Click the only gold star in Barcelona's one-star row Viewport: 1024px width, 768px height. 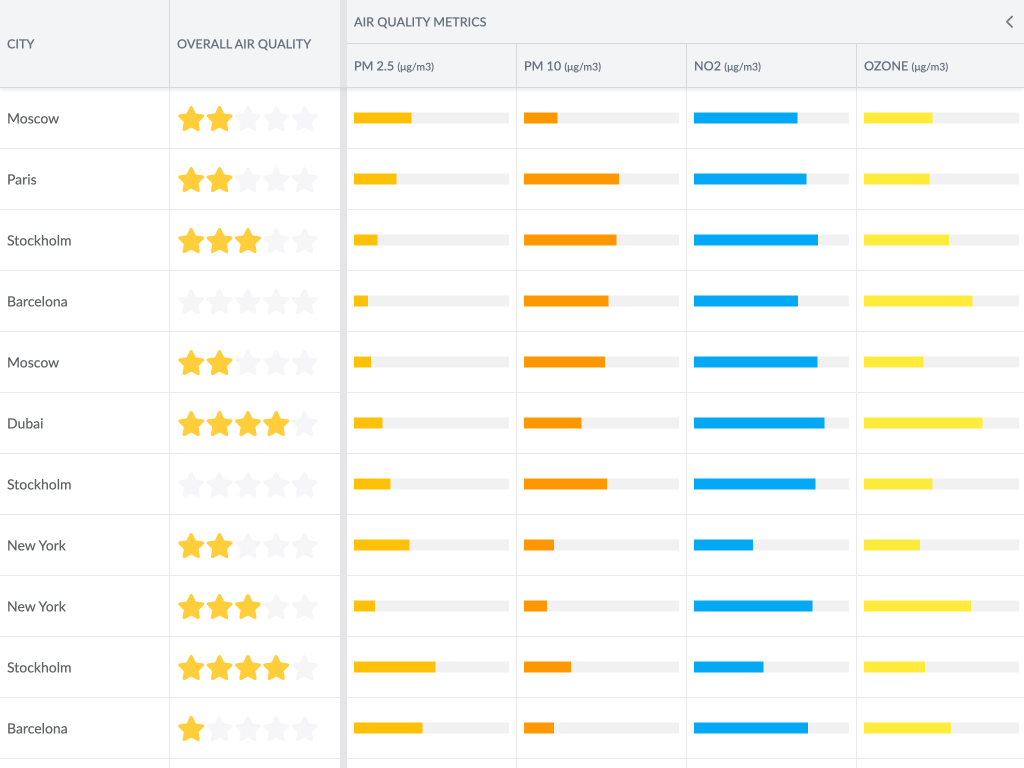(x=191, y=728)
